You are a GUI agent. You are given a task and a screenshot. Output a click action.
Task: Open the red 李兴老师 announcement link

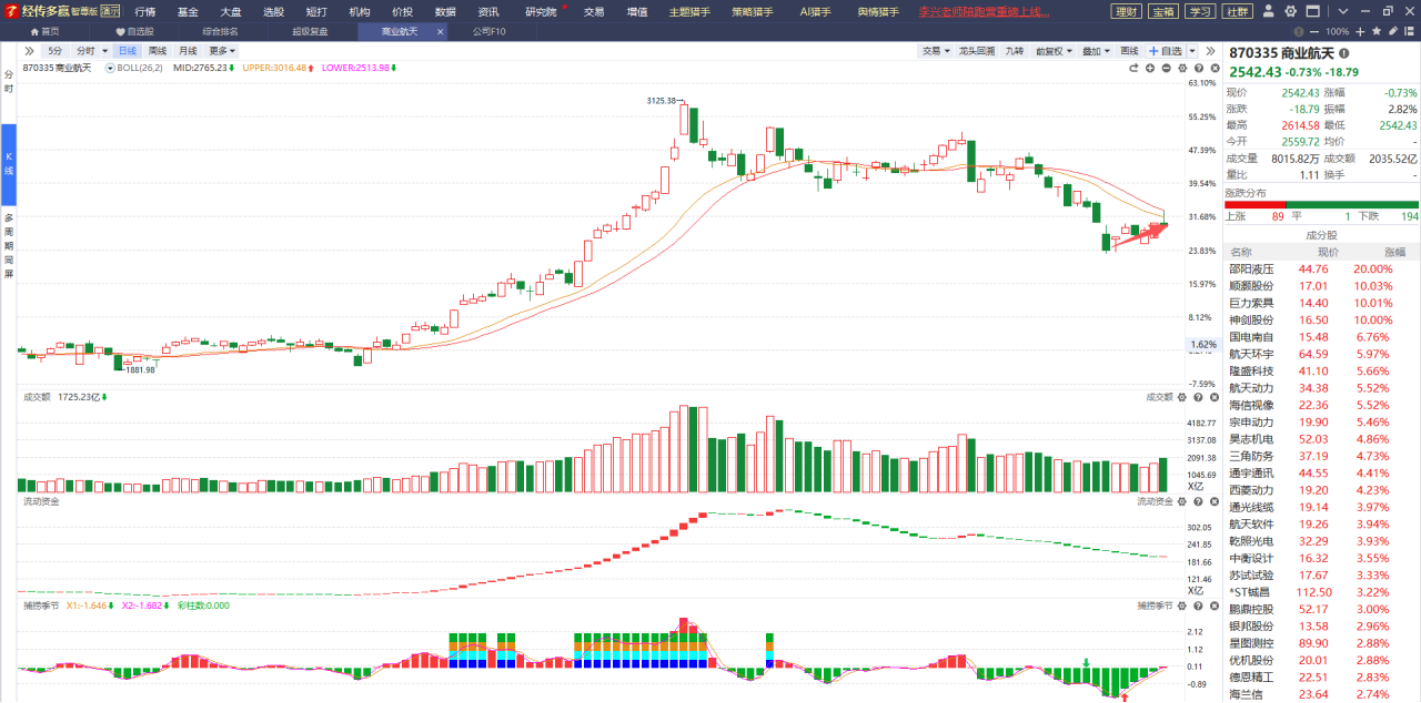click(x=984, y=12)
